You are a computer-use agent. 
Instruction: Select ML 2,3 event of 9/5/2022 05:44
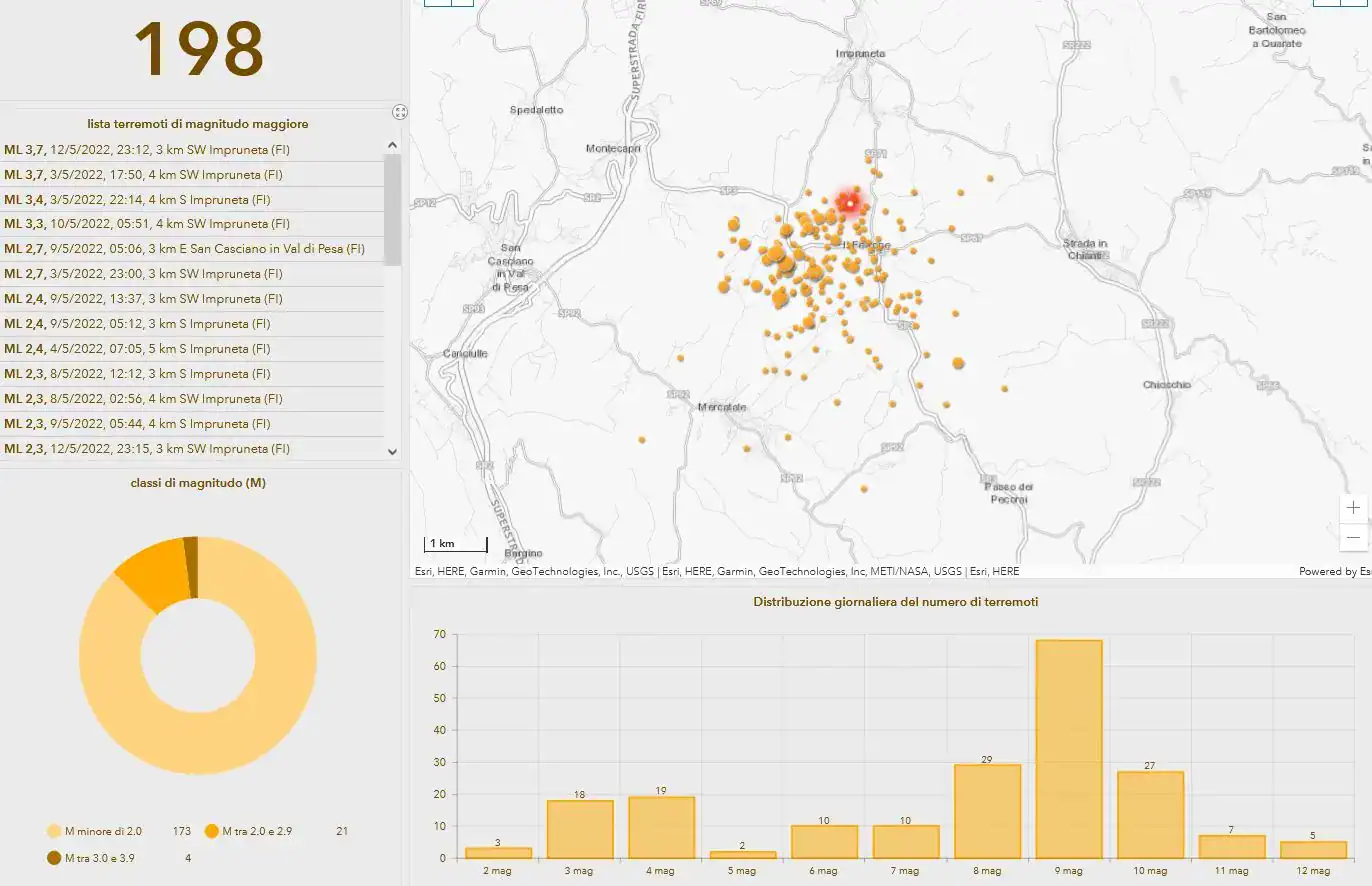coord(192,424)
